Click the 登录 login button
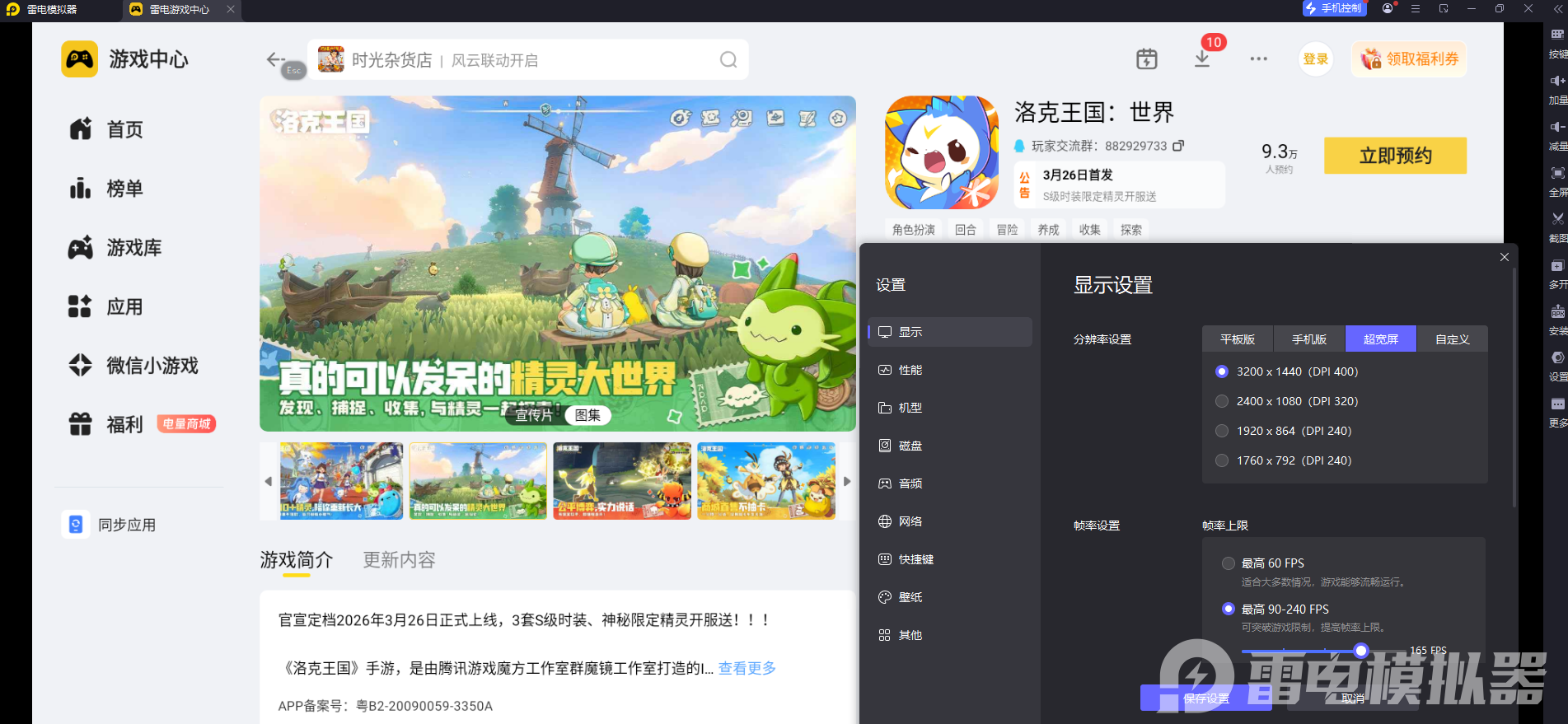The height and width of the screenshot is (724, 1568). pyautogui.click(x=1316, y=59)
